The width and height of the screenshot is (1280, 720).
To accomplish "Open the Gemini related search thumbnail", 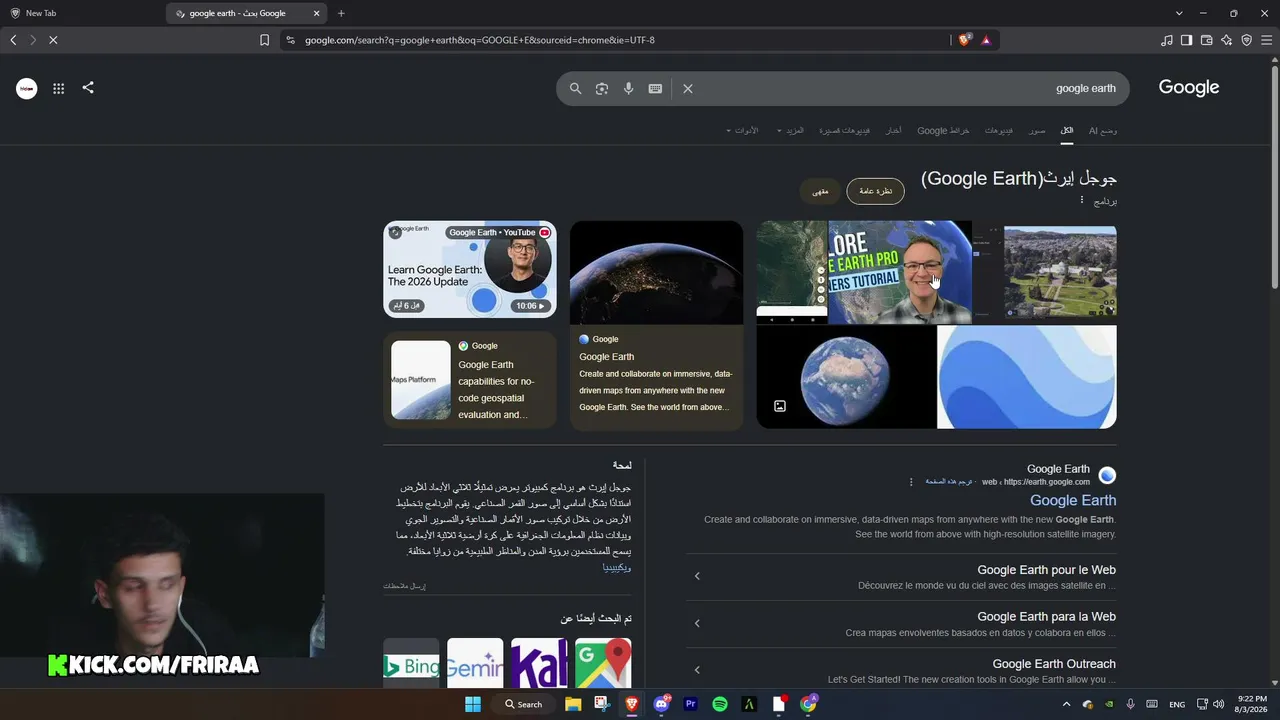I will (475, 663).
